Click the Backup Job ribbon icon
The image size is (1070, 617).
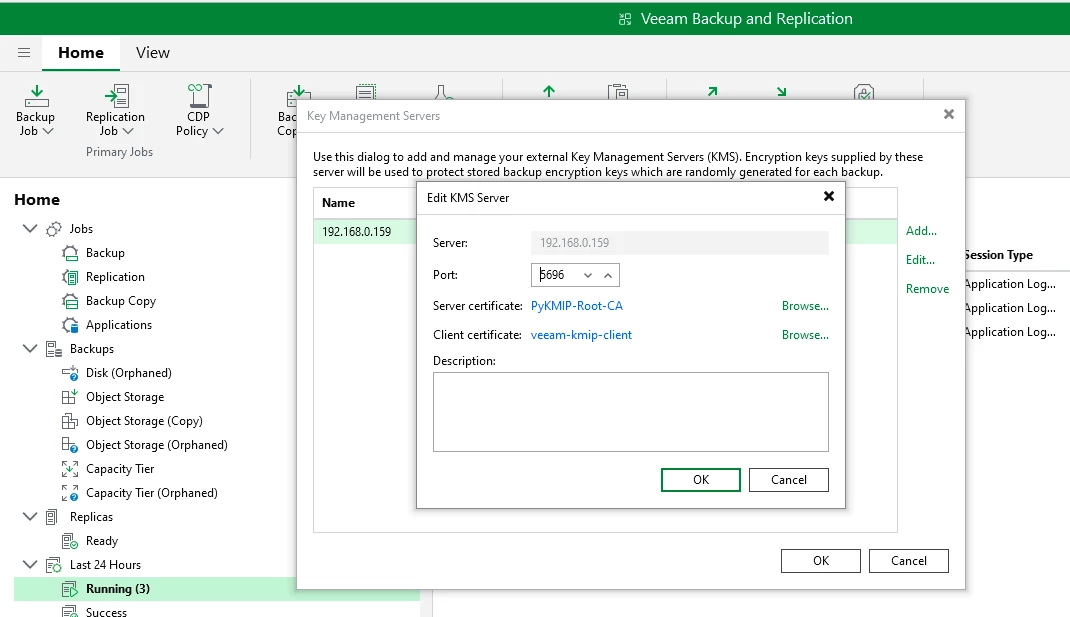36,97
